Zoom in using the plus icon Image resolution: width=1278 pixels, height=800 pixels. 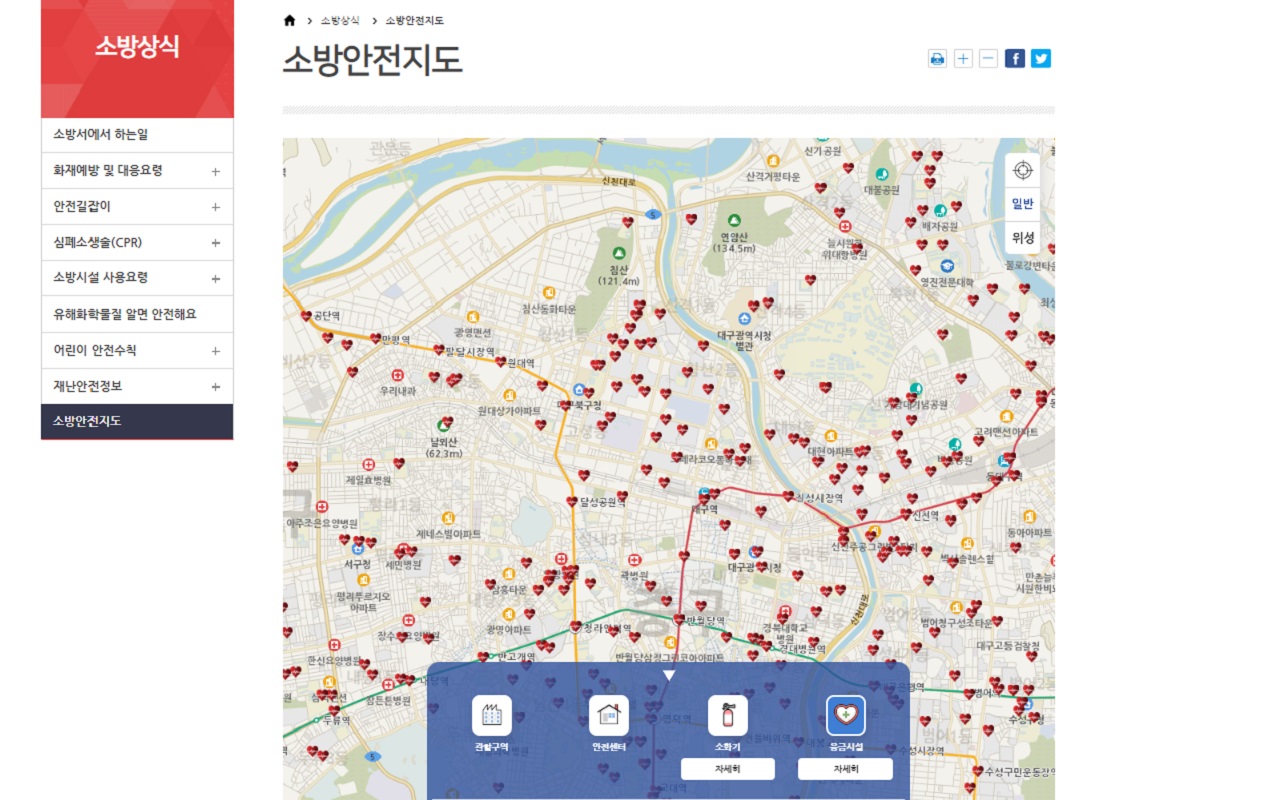[963, 58]
